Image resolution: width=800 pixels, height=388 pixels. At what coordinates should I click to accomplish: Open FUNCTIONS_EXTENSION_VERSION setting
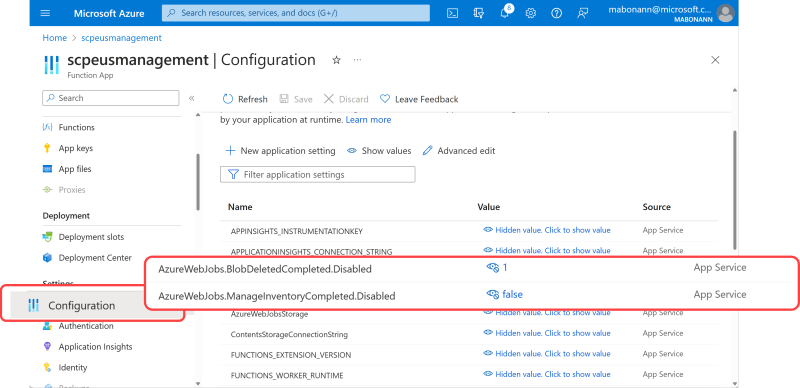tap(291, 355)
